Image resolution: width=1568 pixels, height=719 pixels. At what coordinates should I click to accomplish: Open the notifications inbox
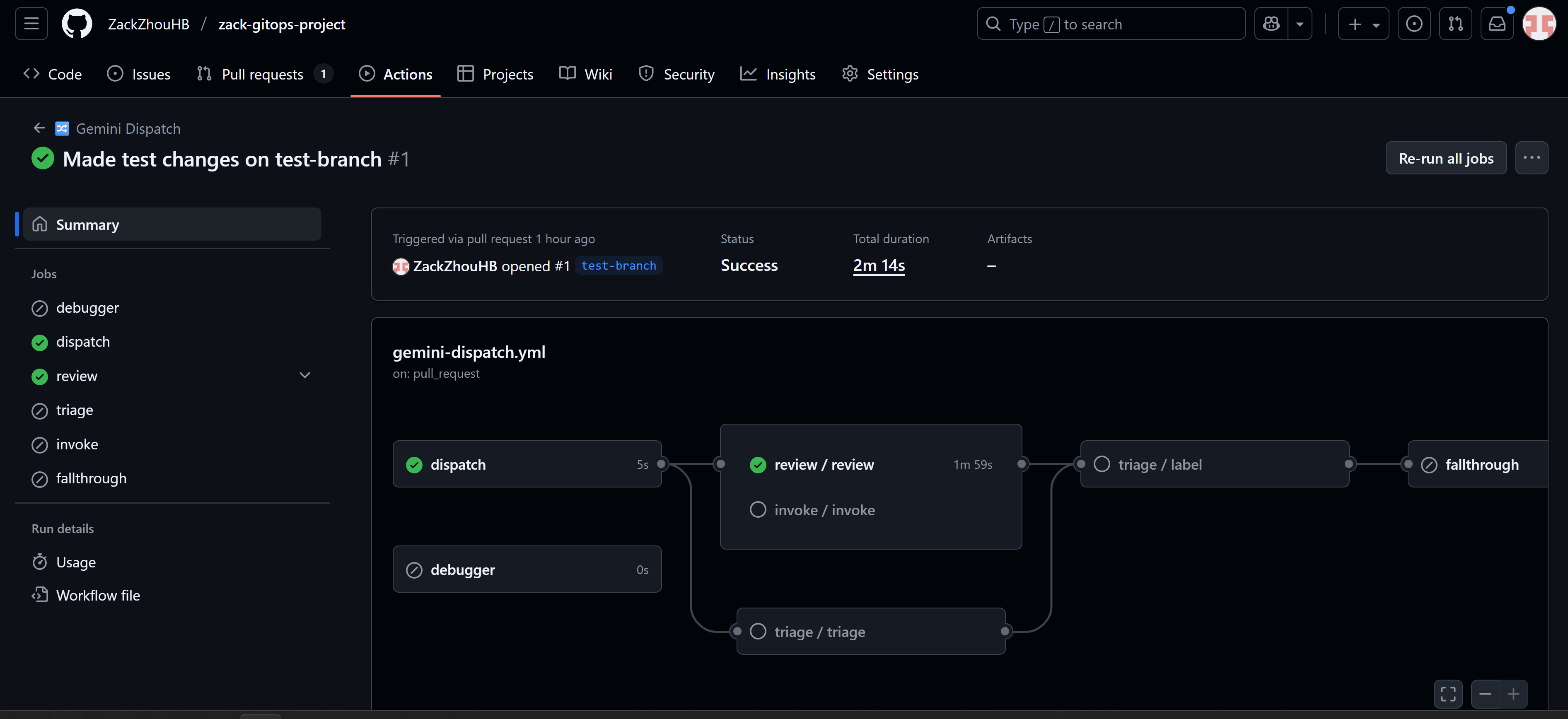1497,24
